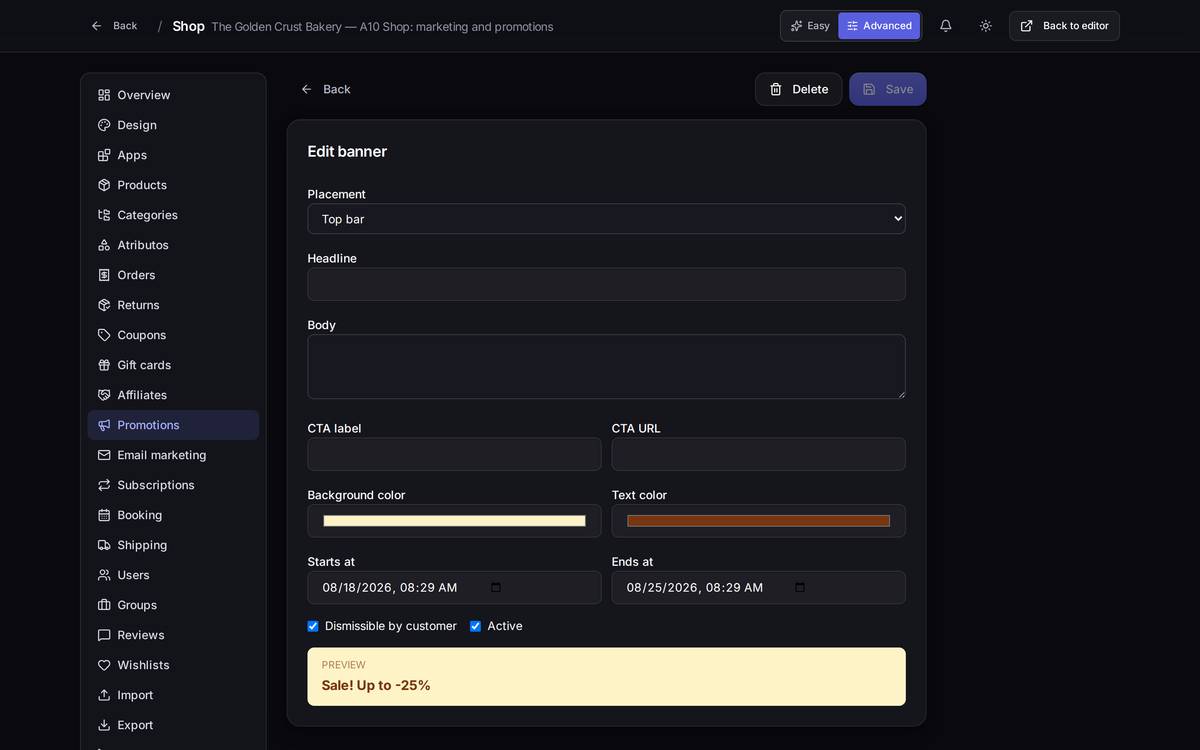Click the Apps sidebar icon
Viewport: 1200px width, 750px height.
pyautogui.click(x=104, y=155)
